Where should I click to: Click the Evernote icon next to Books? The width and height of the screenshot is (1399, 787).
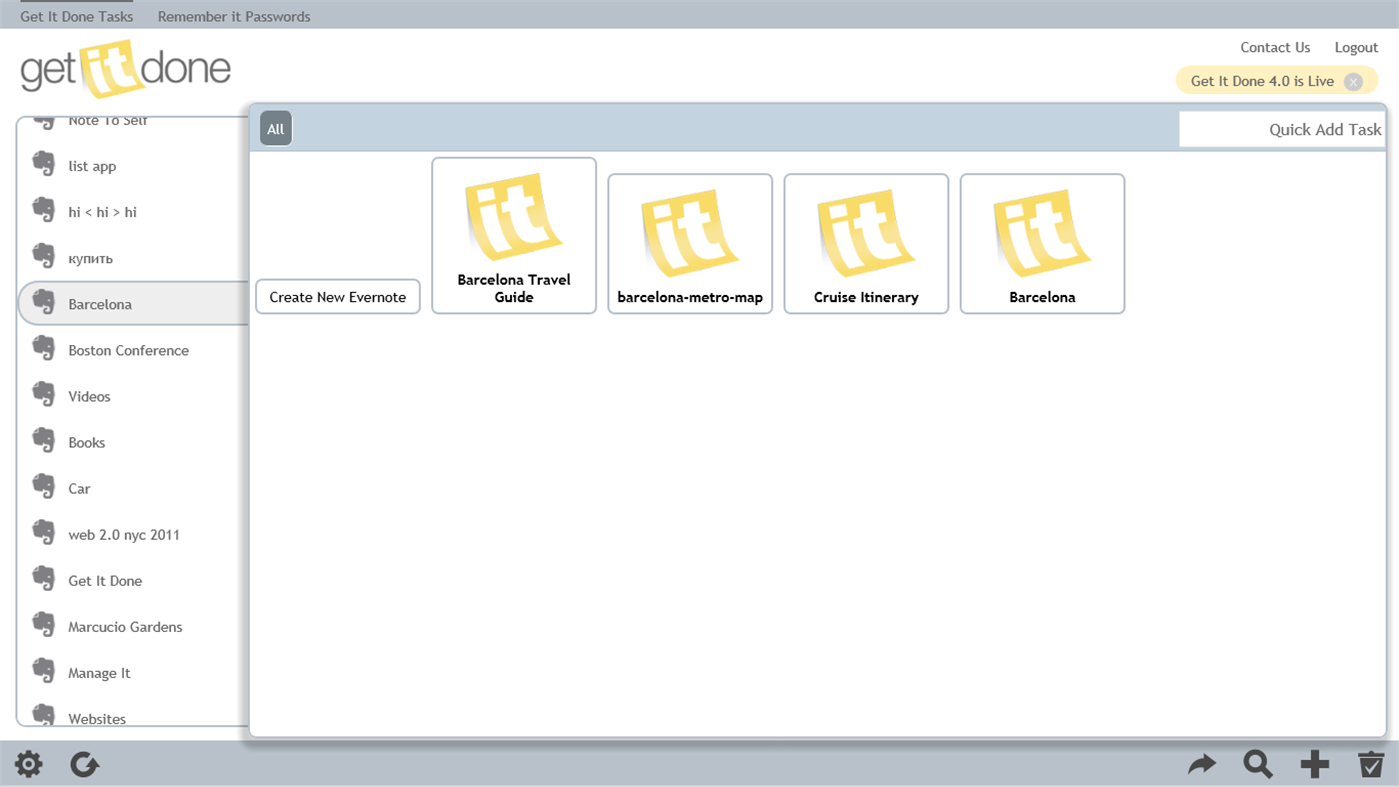point(44,441)
